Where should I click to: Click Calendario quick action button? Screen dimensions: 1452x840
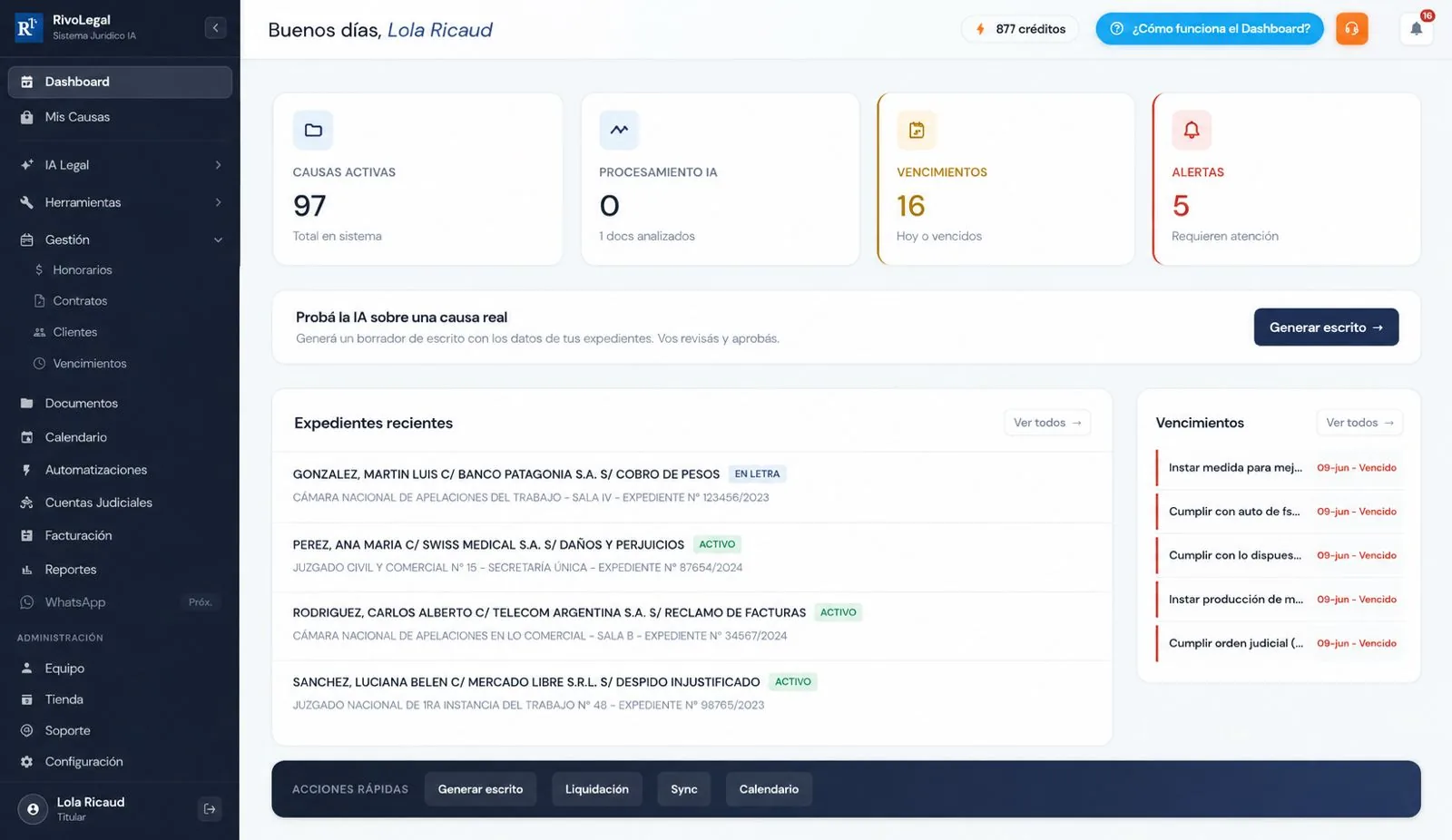coord(769,789)
